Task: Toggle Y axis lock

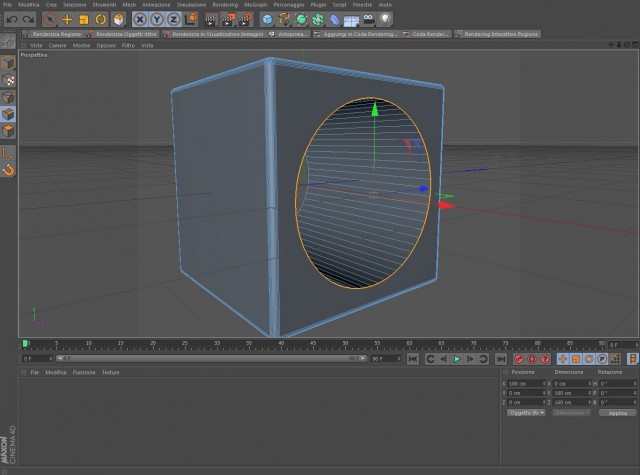Action: pos(157,19)
